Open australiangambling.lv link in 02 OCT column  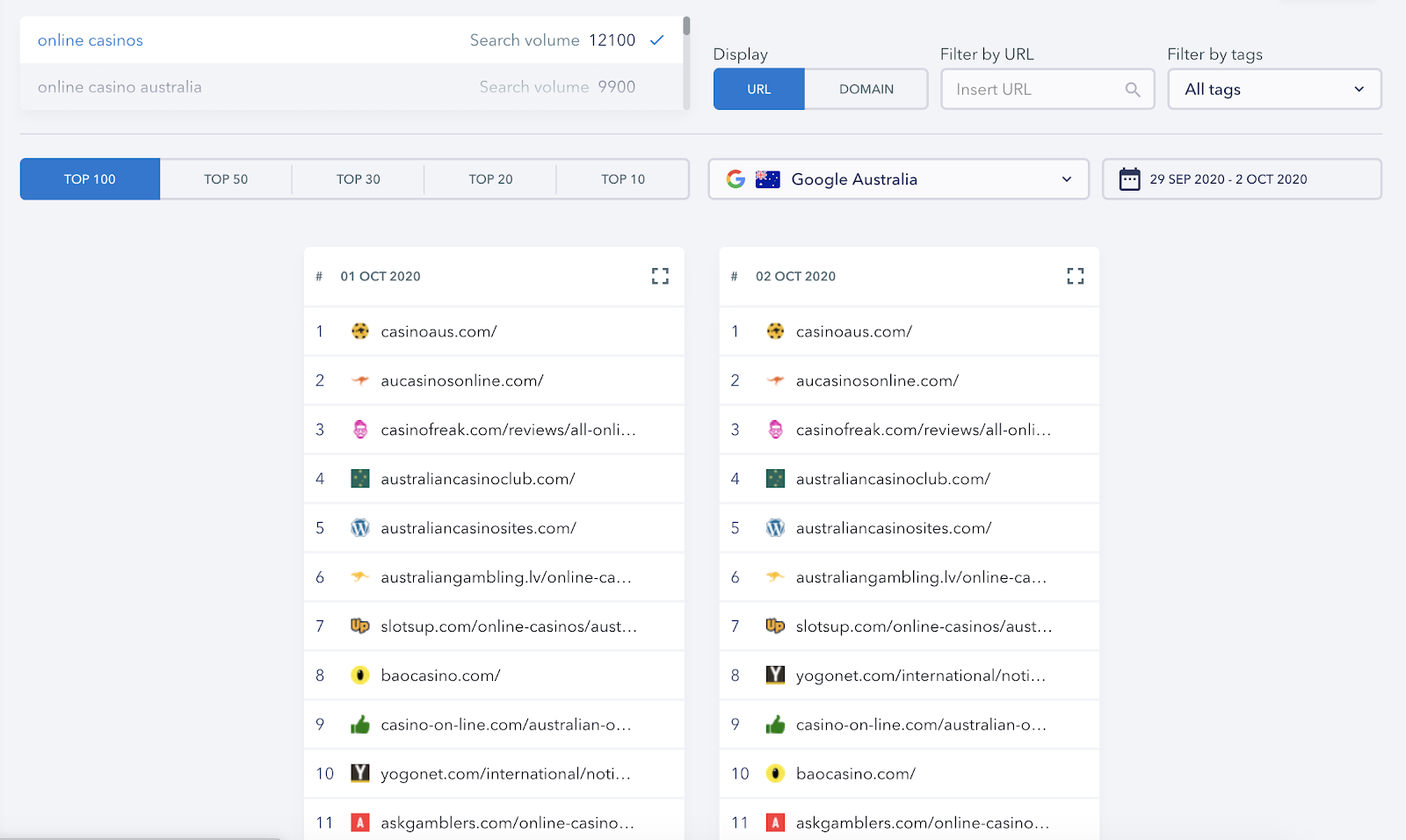[921, 577]
